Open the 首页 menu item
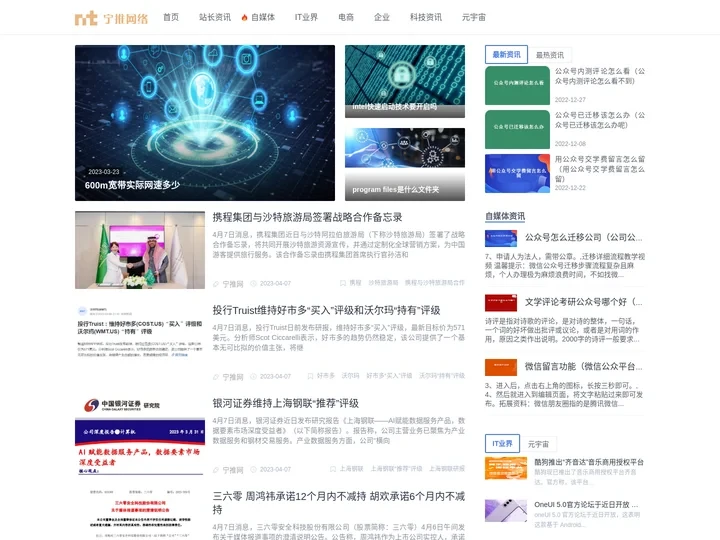The height and width of the screenshot is (540, 720). click(x=171, y=17)
